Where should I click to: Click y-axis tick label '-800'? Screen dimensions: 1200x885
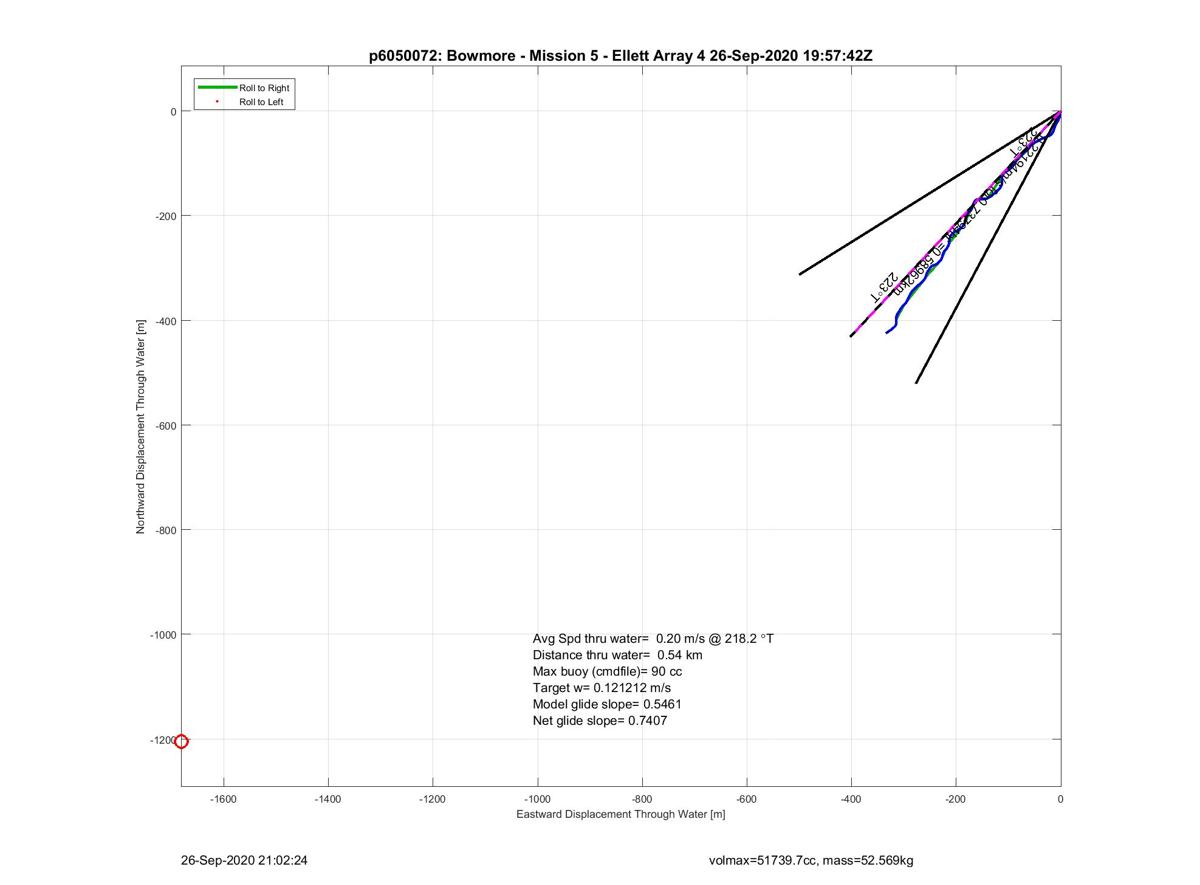click(x=165, y=530)
